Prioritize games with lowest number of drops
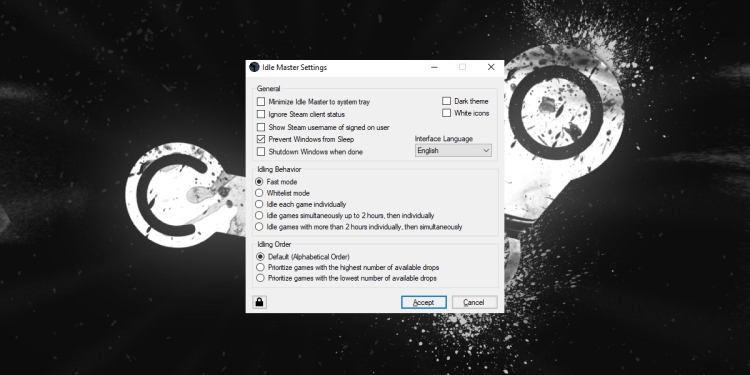The height and width of the screenshot is (375, 750). click(x=260, y=278)
